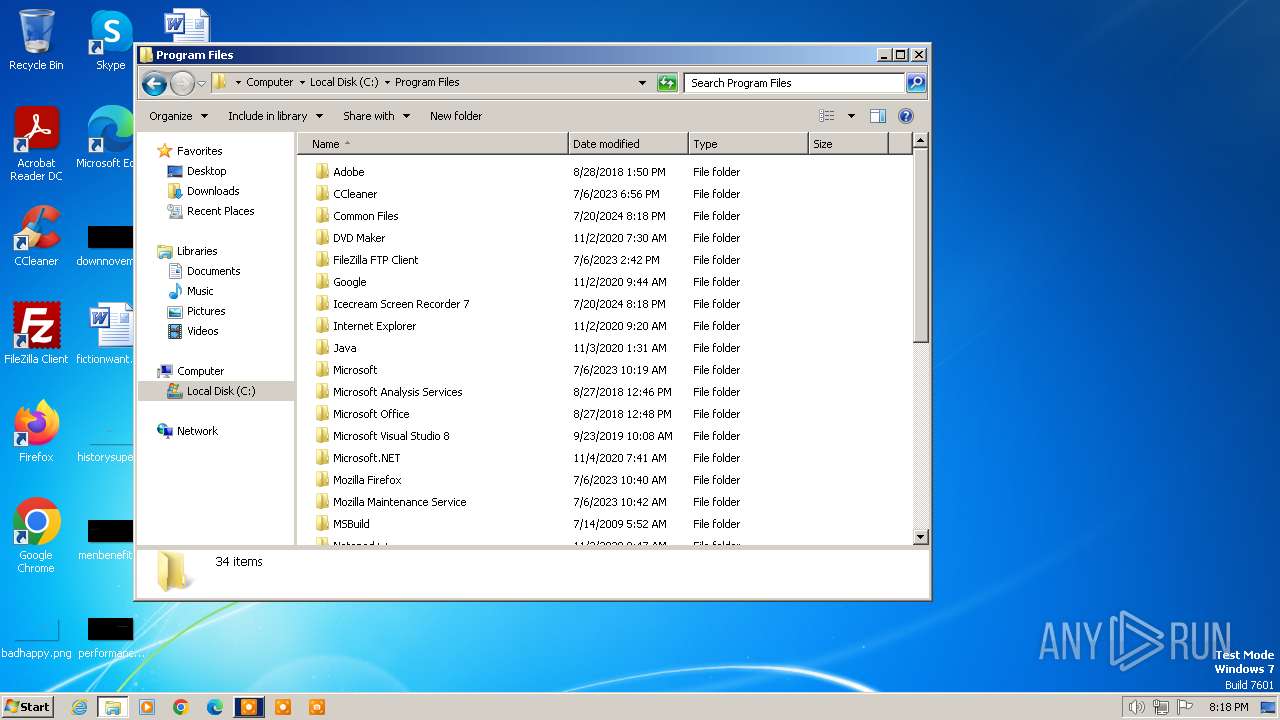Select Computer in the navigation pane
Viewport: 1280px width, 720px height.
(200, 371)
